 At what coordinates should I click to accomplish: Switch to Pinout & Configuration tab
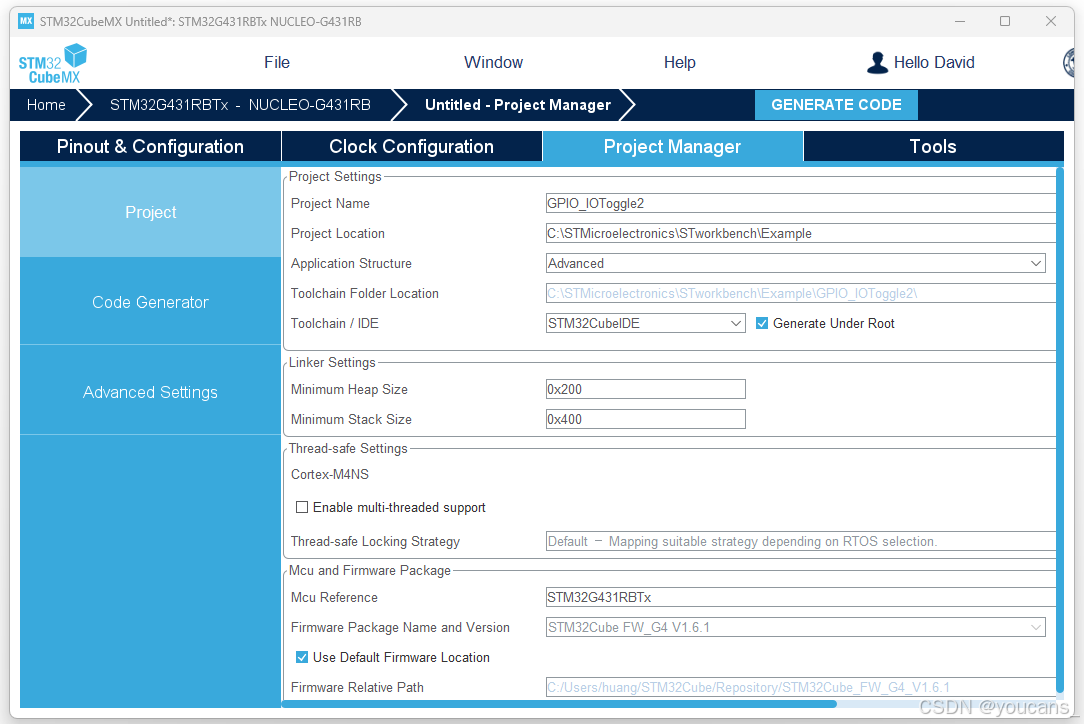click(150, 147)
